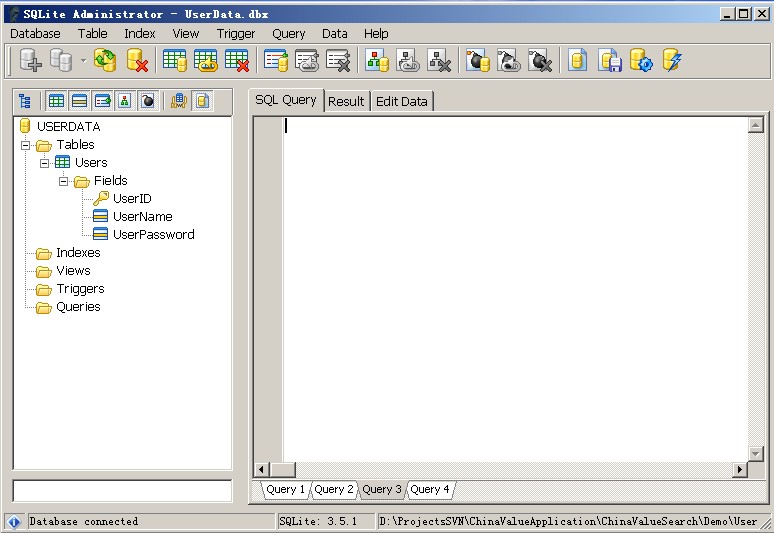Toggle the queries filter button
The image size is (774, 533).
pyautogui.click(x=202, y=101)
